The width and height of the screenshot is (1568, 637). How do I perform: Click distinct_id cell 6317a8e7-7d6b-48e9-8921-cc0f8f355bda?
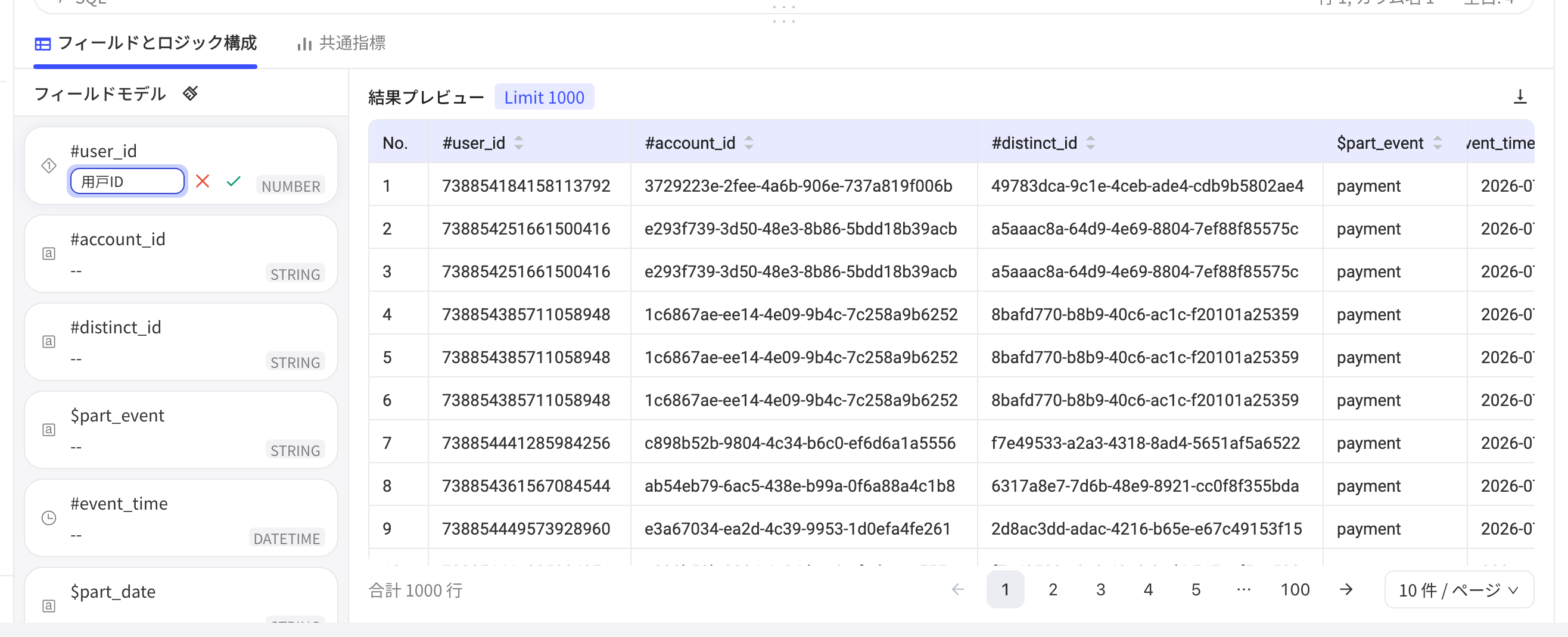click(x=1145, y=486)
